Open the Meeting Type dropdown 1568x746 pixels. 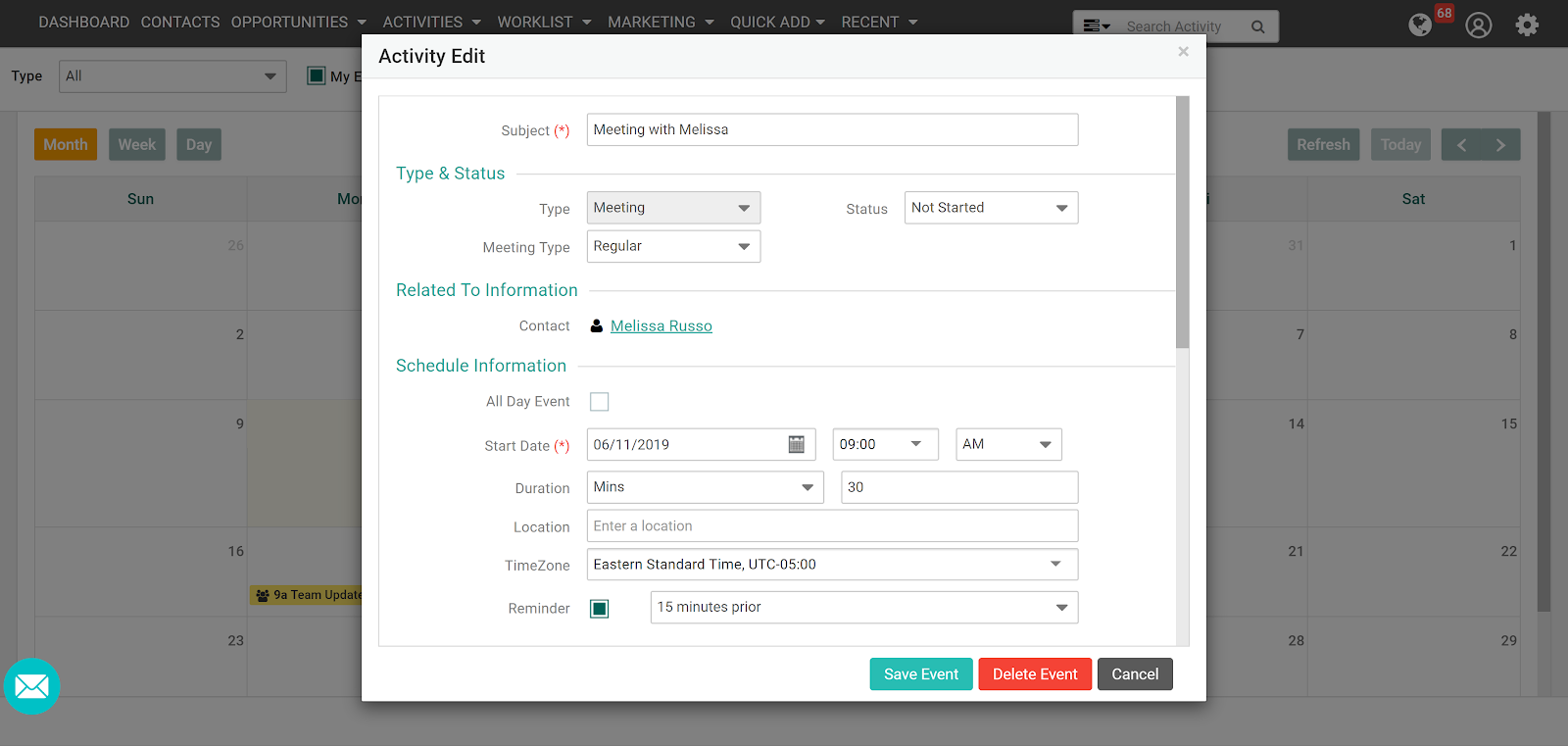coord(673,247)
